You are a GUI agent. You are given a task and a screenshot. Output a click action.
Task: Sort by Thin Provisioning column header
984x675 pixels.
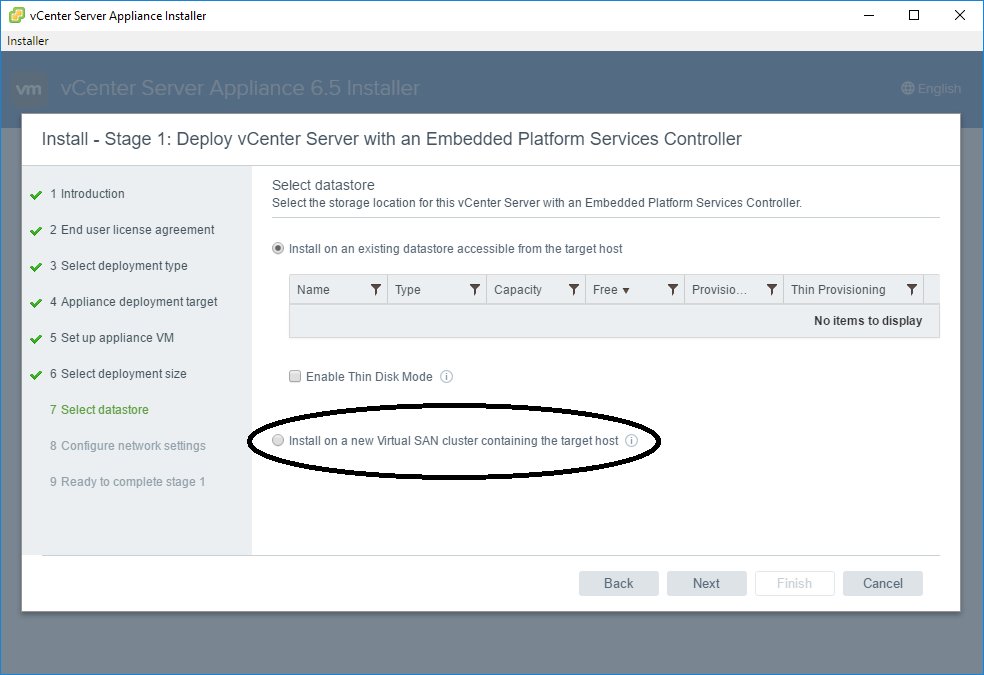click(x=838, y=290)
